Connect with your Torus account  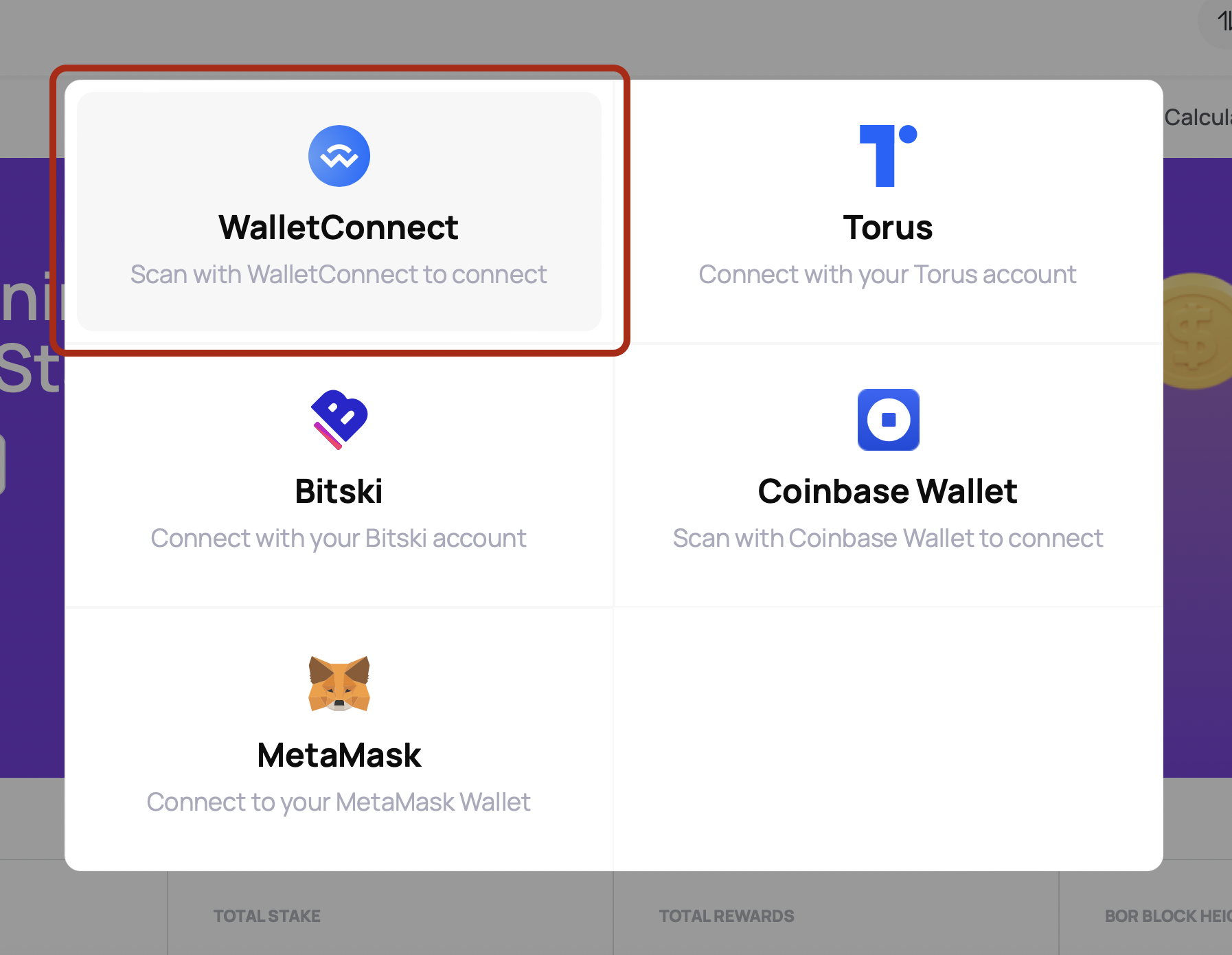(887, 273)
